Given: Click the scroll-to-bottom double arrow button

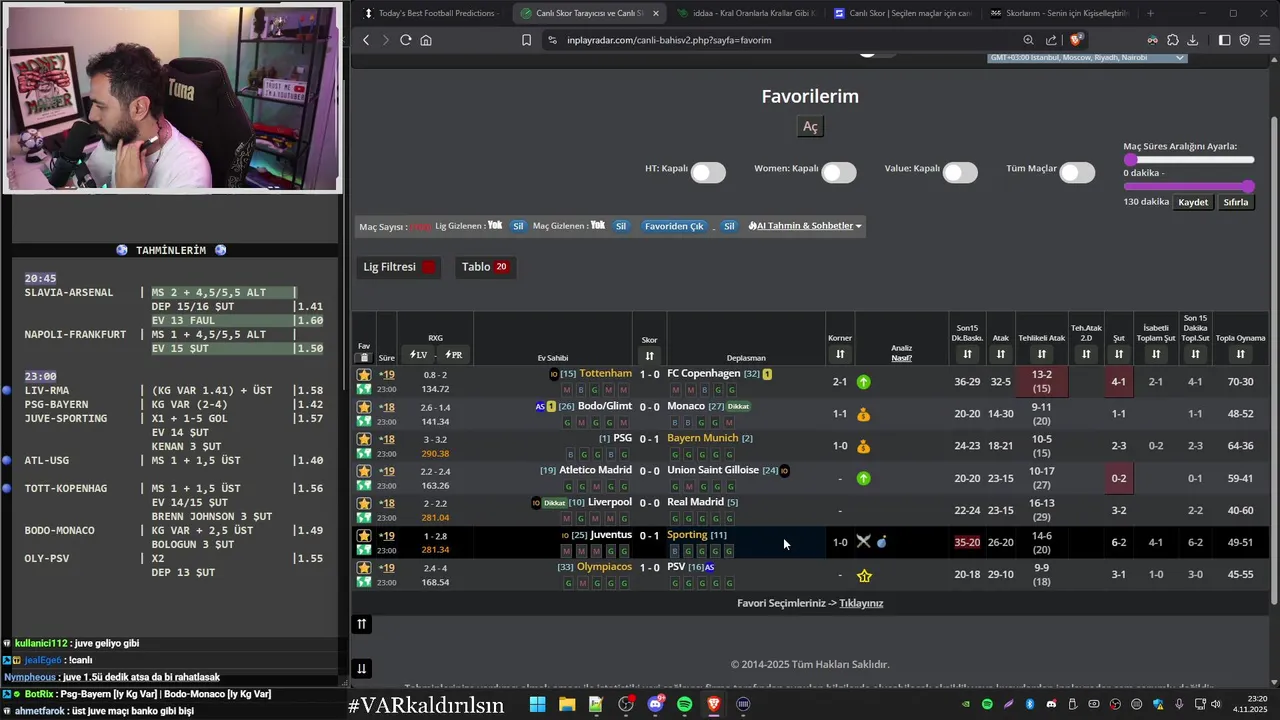Looking at the screenshot, I should [x=362, y=669].
